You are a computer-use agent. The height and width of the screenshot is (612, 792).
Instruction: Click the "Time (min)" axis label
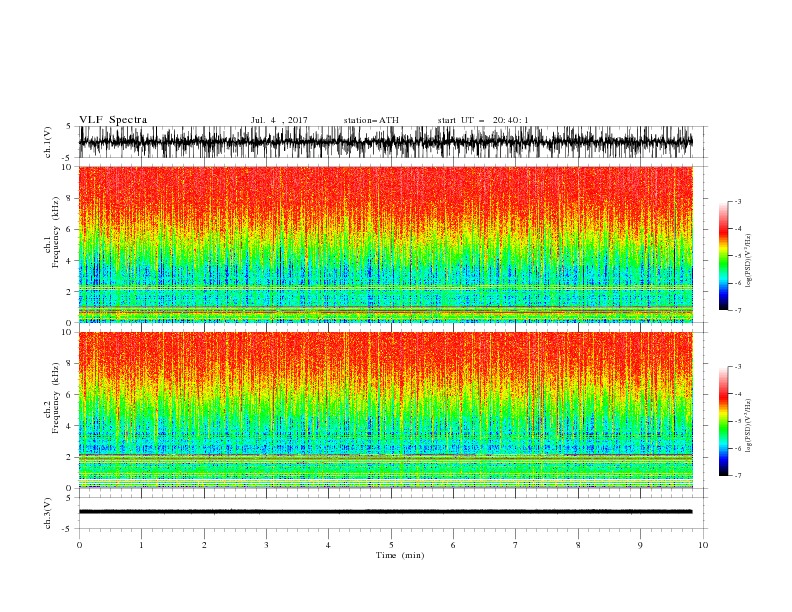[400, 555]
